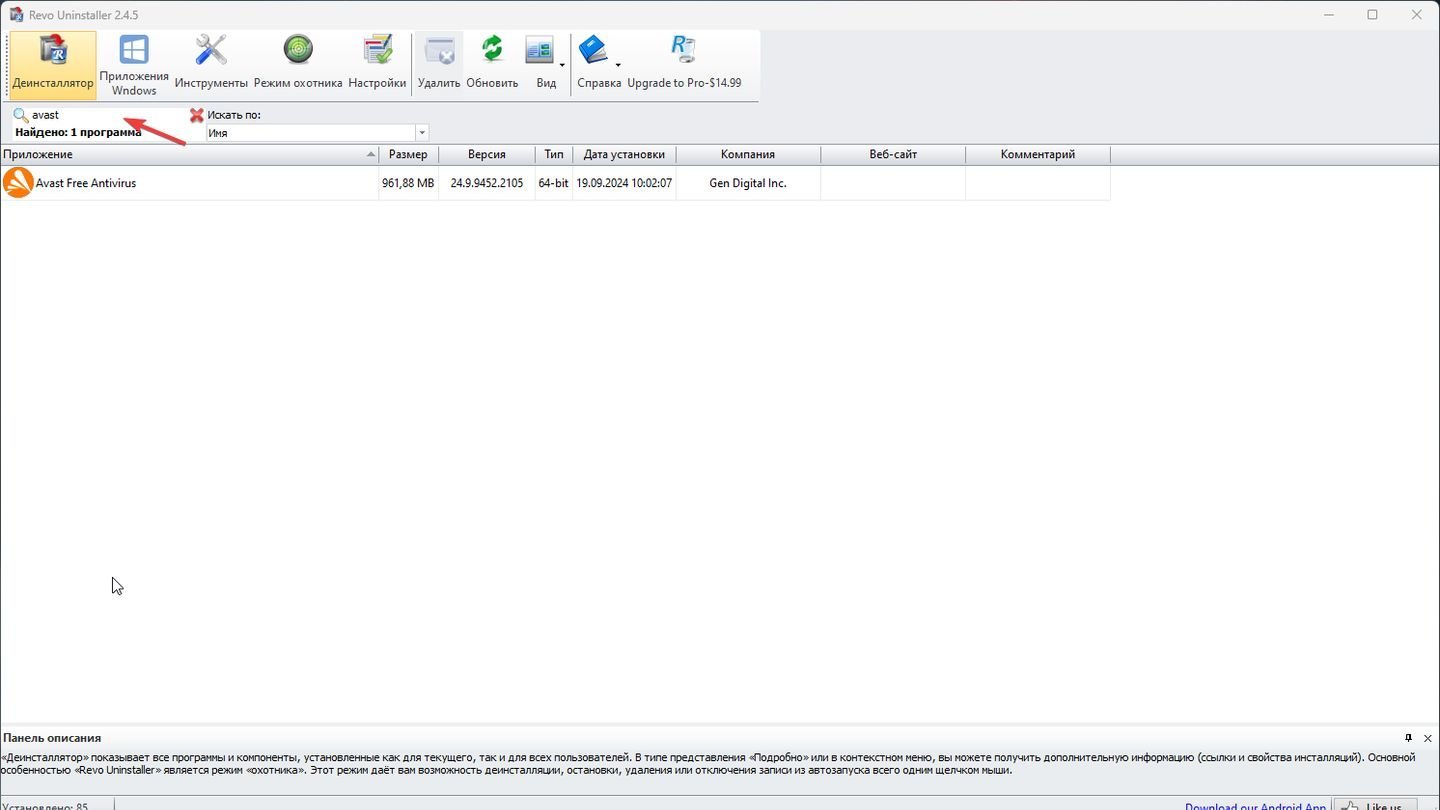
Task: Select the Avast Free Antivirus row
Action: point(555,183)
